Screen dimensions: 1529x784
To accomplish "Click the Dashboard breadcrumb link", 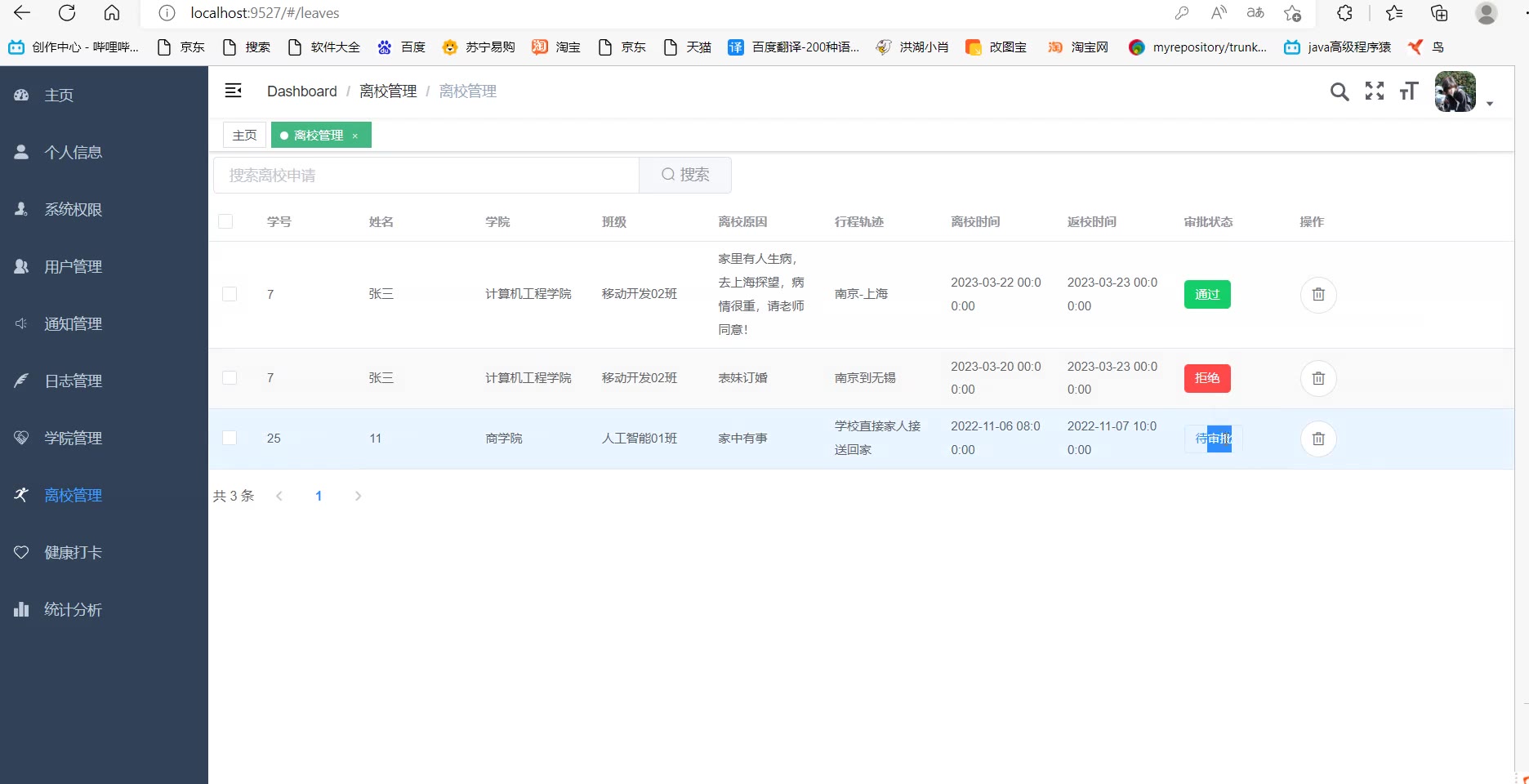I will [x=301, y=91].
